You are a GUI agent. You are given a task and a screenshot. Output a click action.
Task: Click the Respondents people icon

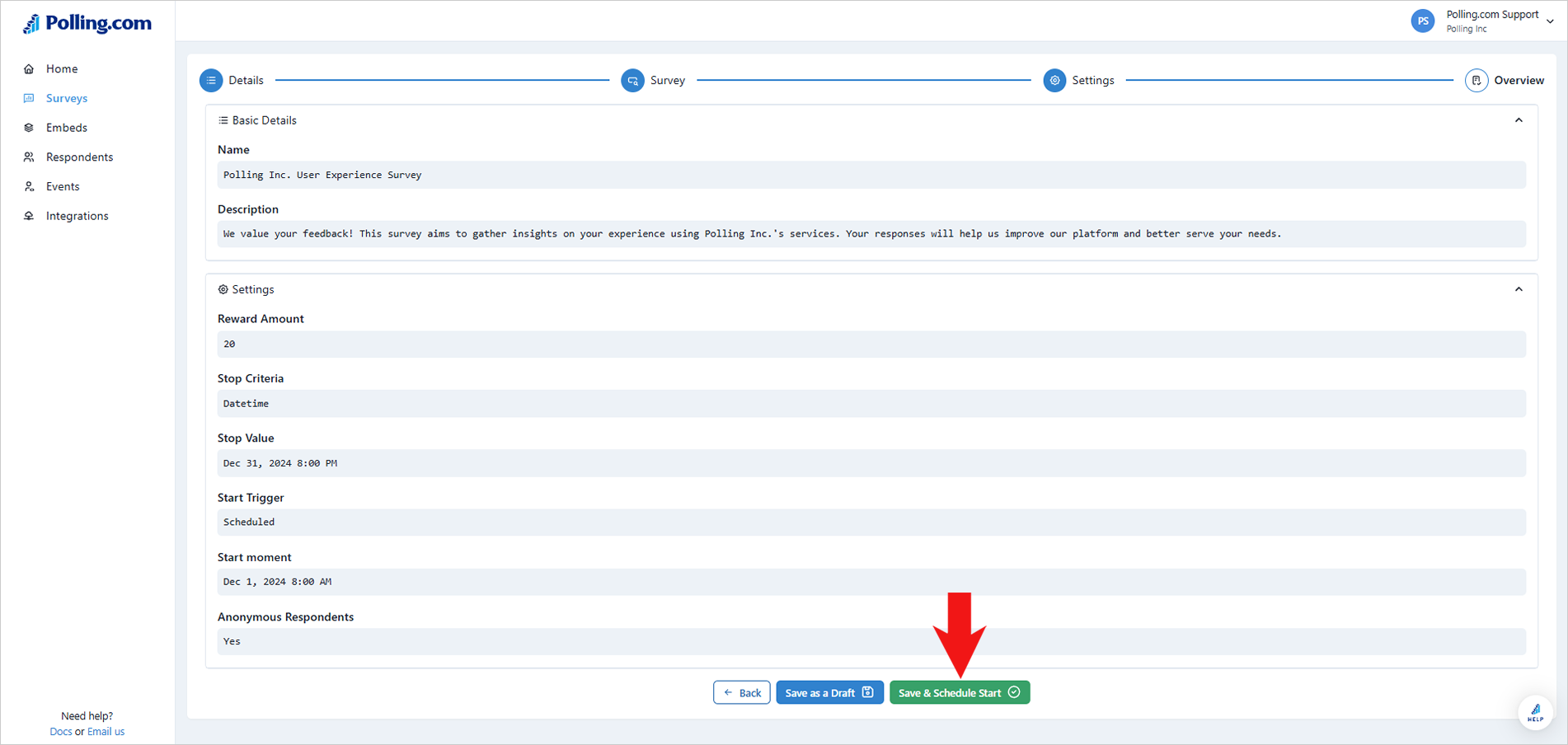coord(29,157)
